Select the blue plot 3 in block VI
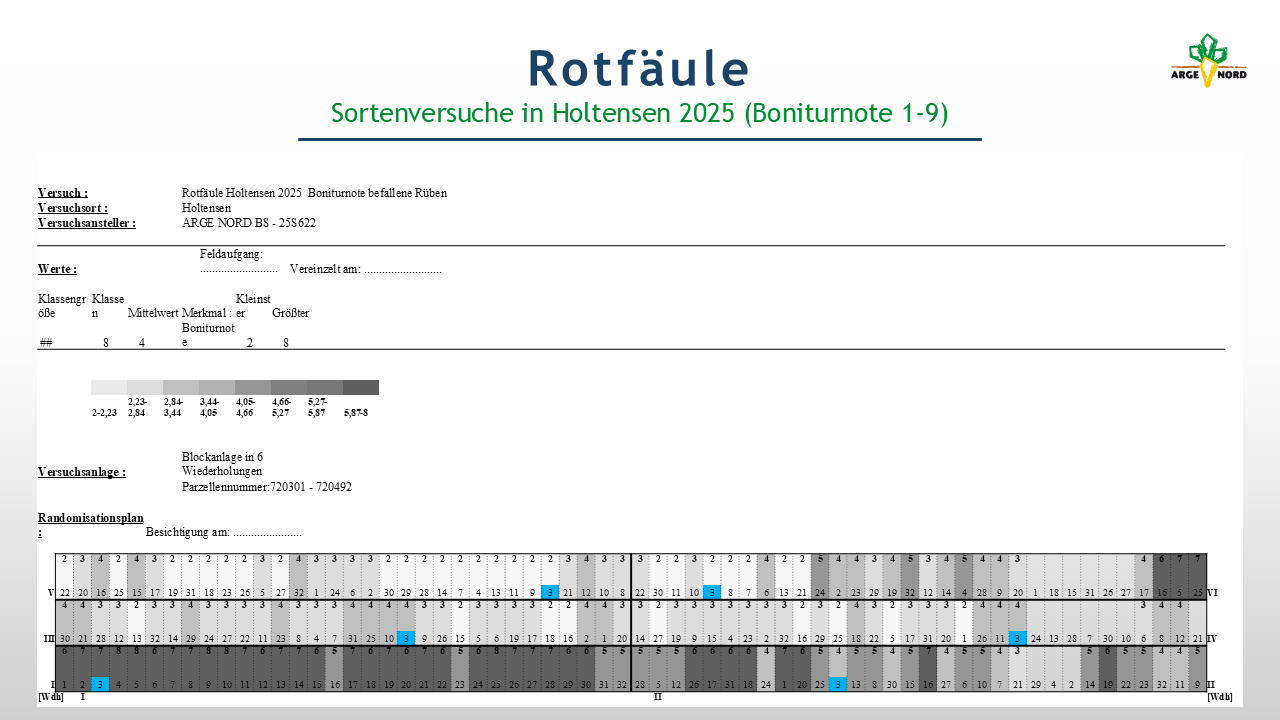The width and height of the screenshot is (1280, 720). click(x=712, y=592)
